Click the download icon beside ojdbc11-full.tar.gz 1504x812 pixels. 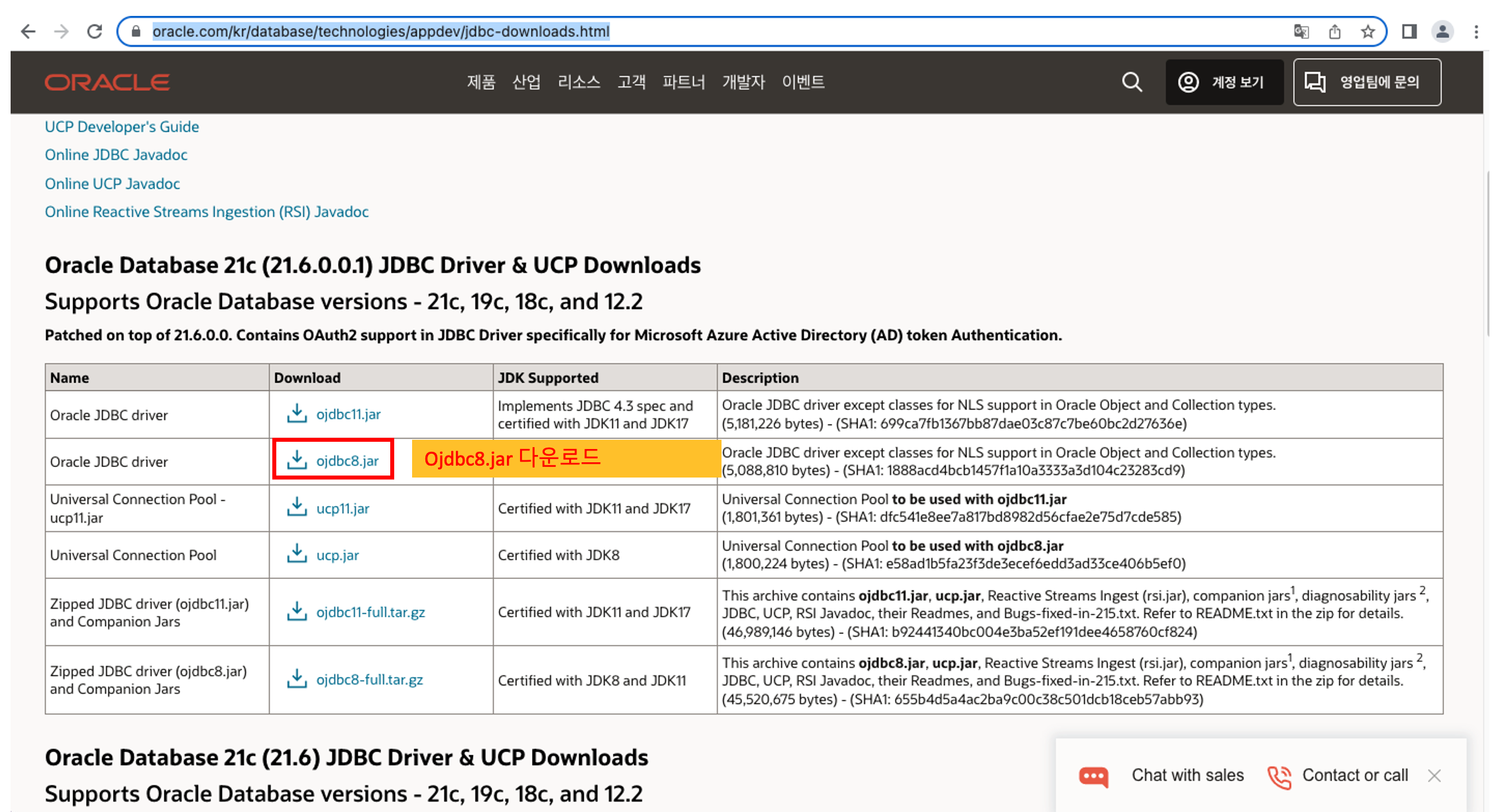[x=296, y=611]
